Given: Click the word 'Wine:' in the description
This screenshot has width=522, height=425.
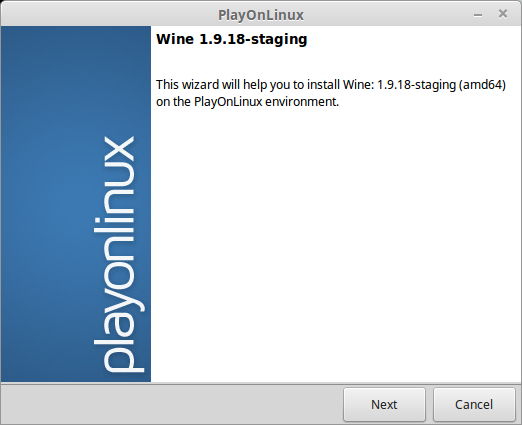Looking at the screenshot, I should 358,85.
